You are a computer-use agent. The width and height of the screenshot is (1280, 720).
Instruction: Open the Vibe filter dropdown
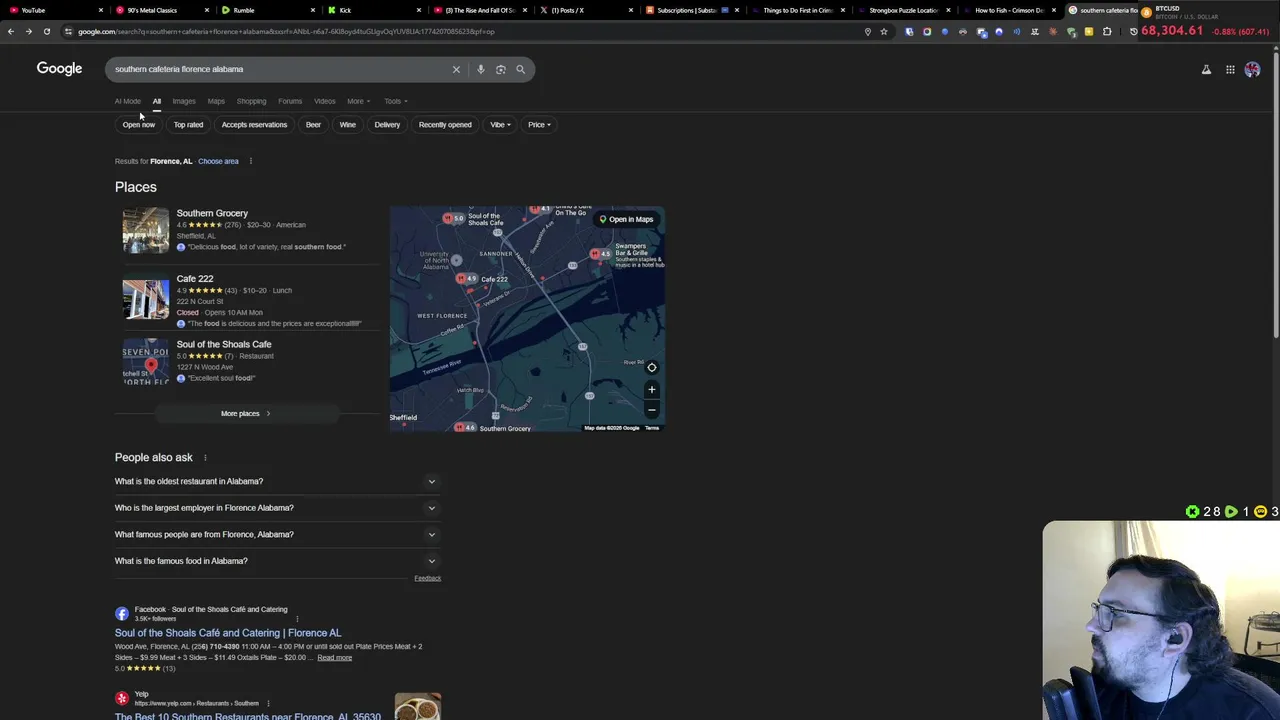[500, 125]
